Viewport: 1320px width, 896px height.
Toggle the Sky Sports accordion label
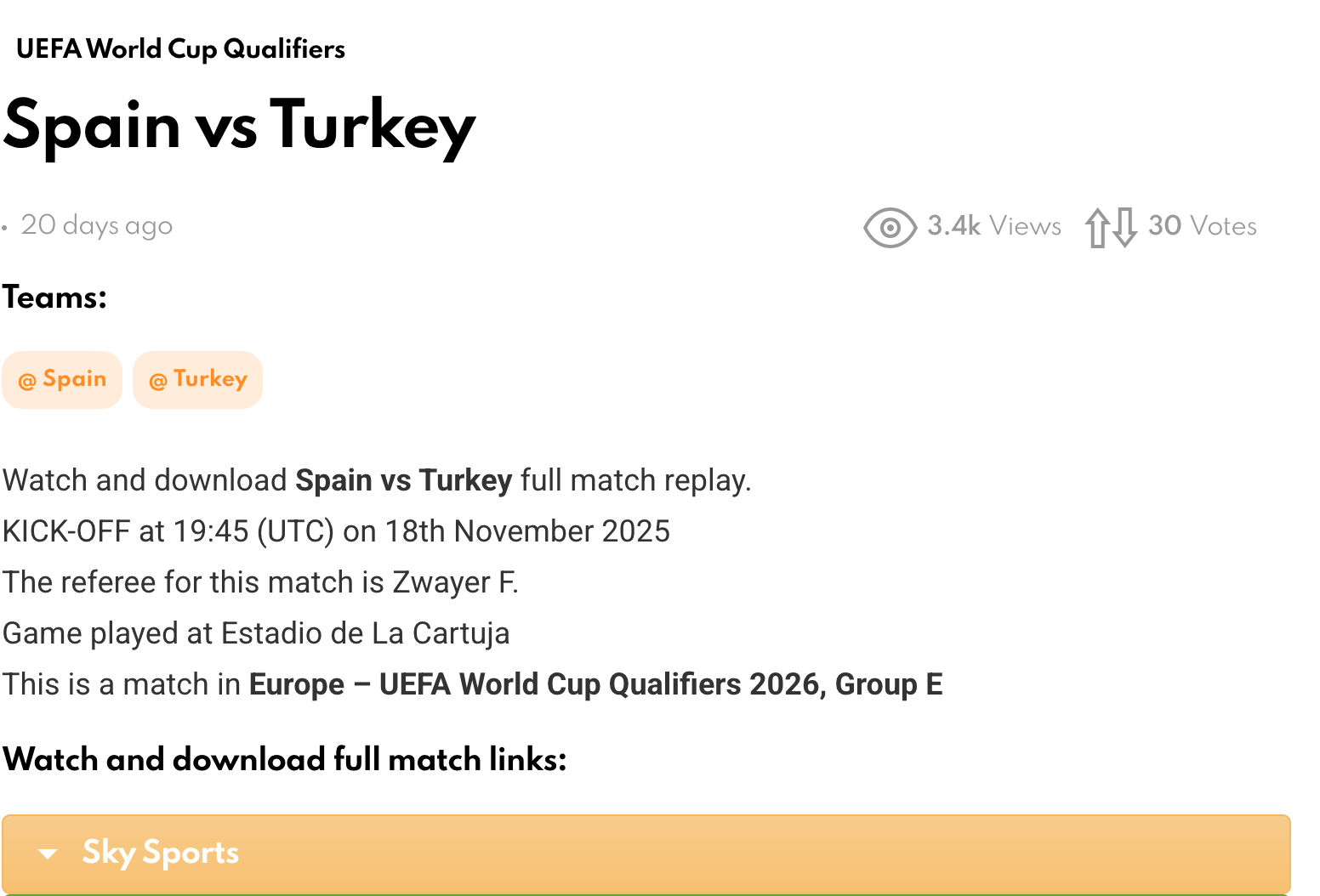[x=160, y=853]
